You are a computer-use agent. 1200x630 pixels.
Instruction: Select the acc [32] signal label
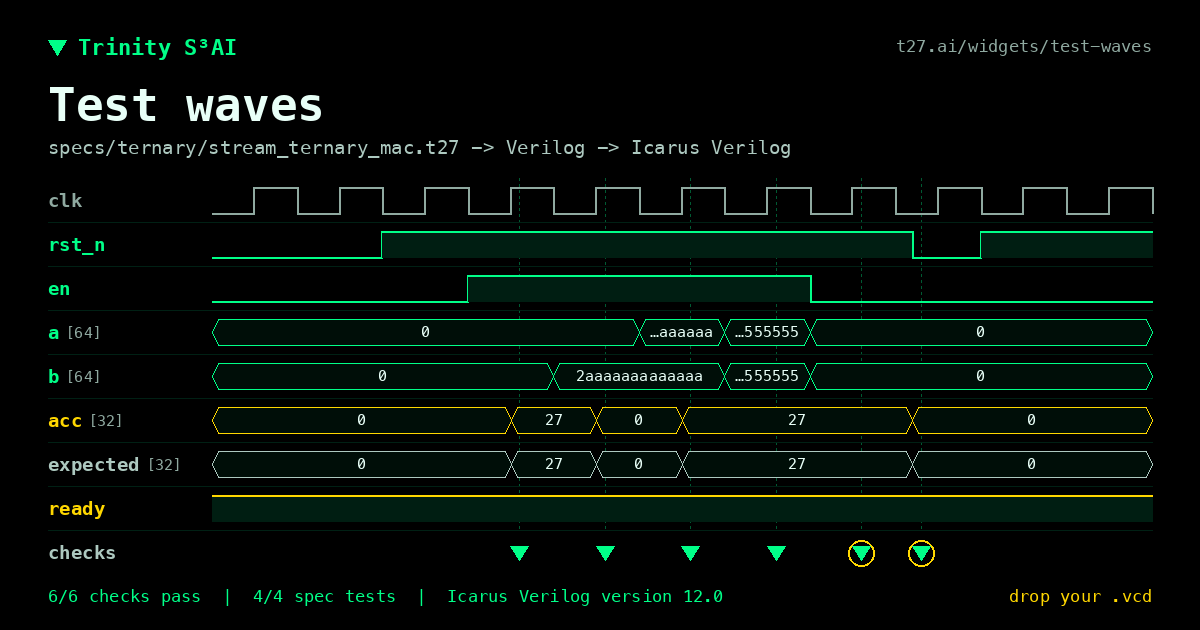coord(85,421)
